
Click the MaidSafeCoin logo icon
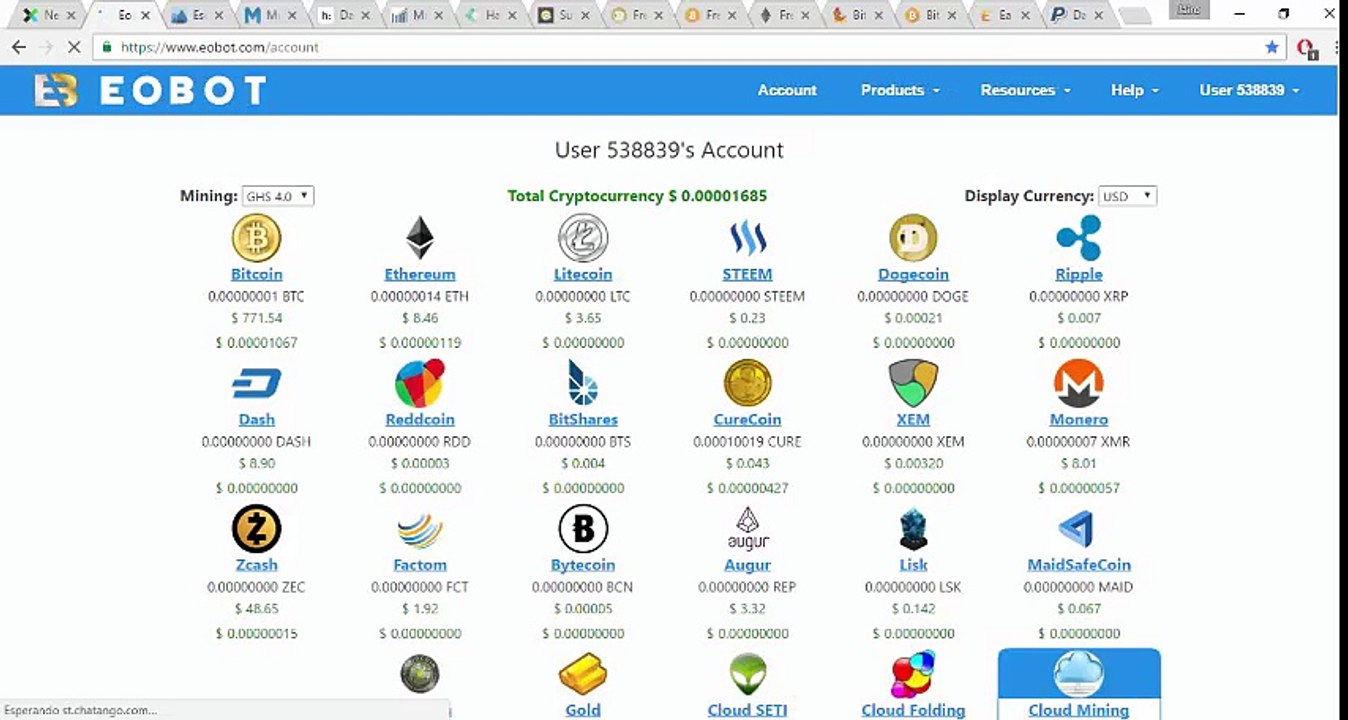click(1078, 529)
